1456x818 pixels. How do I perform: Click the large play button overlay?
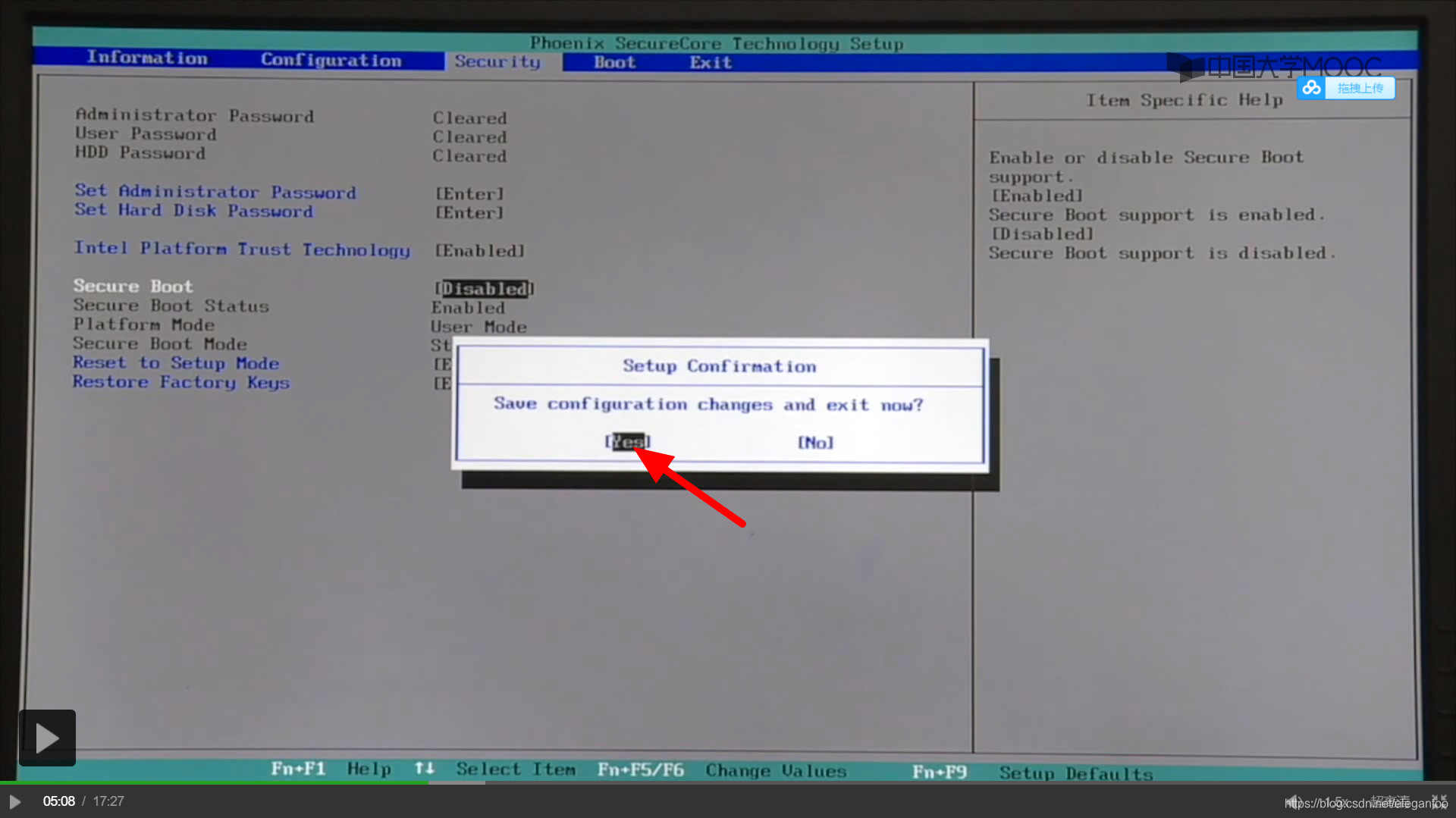(x=47, y=738)
